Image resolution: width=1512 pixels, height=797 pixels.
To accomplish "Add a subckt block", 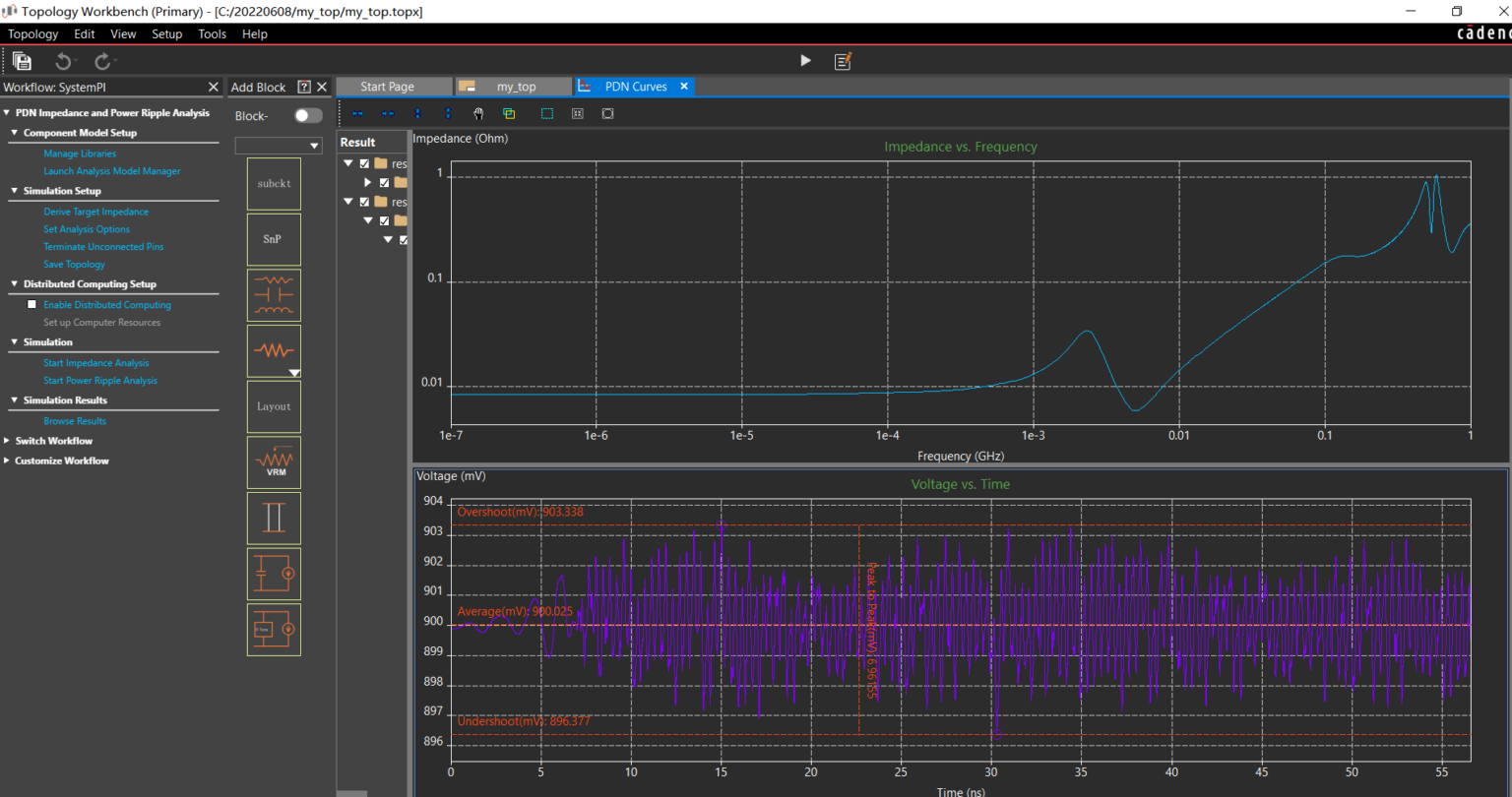I will point(274,183).
